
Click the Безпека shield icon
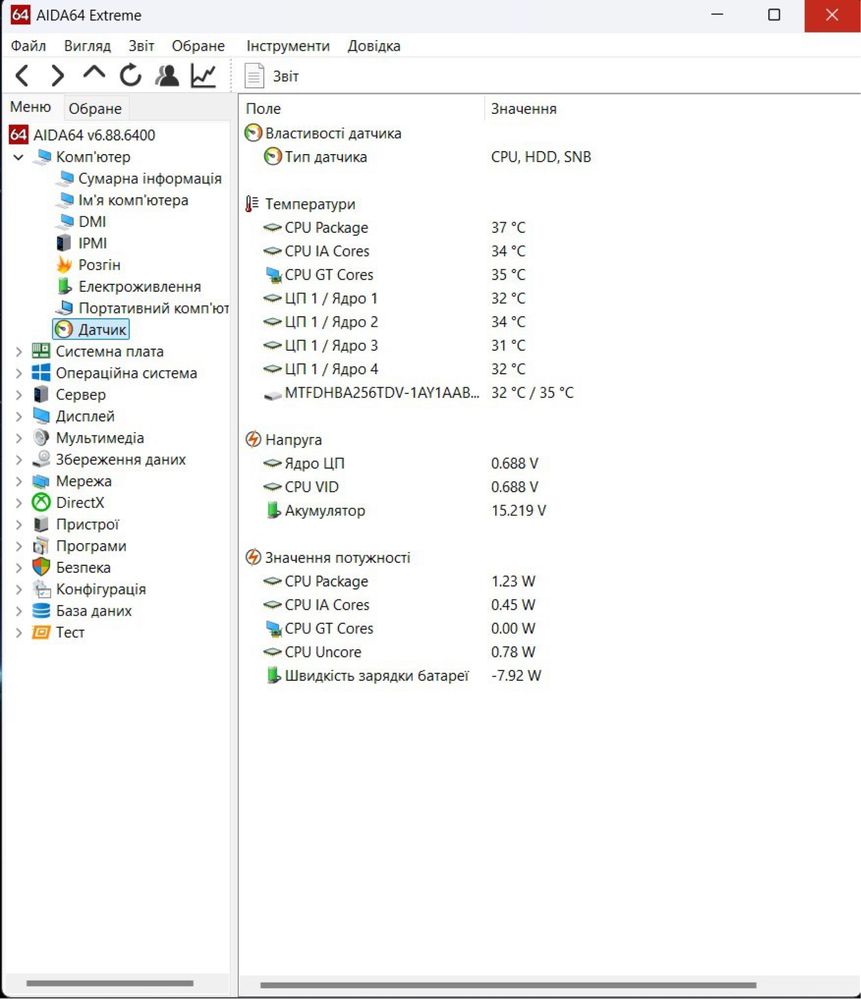click(x=41, y=567)
